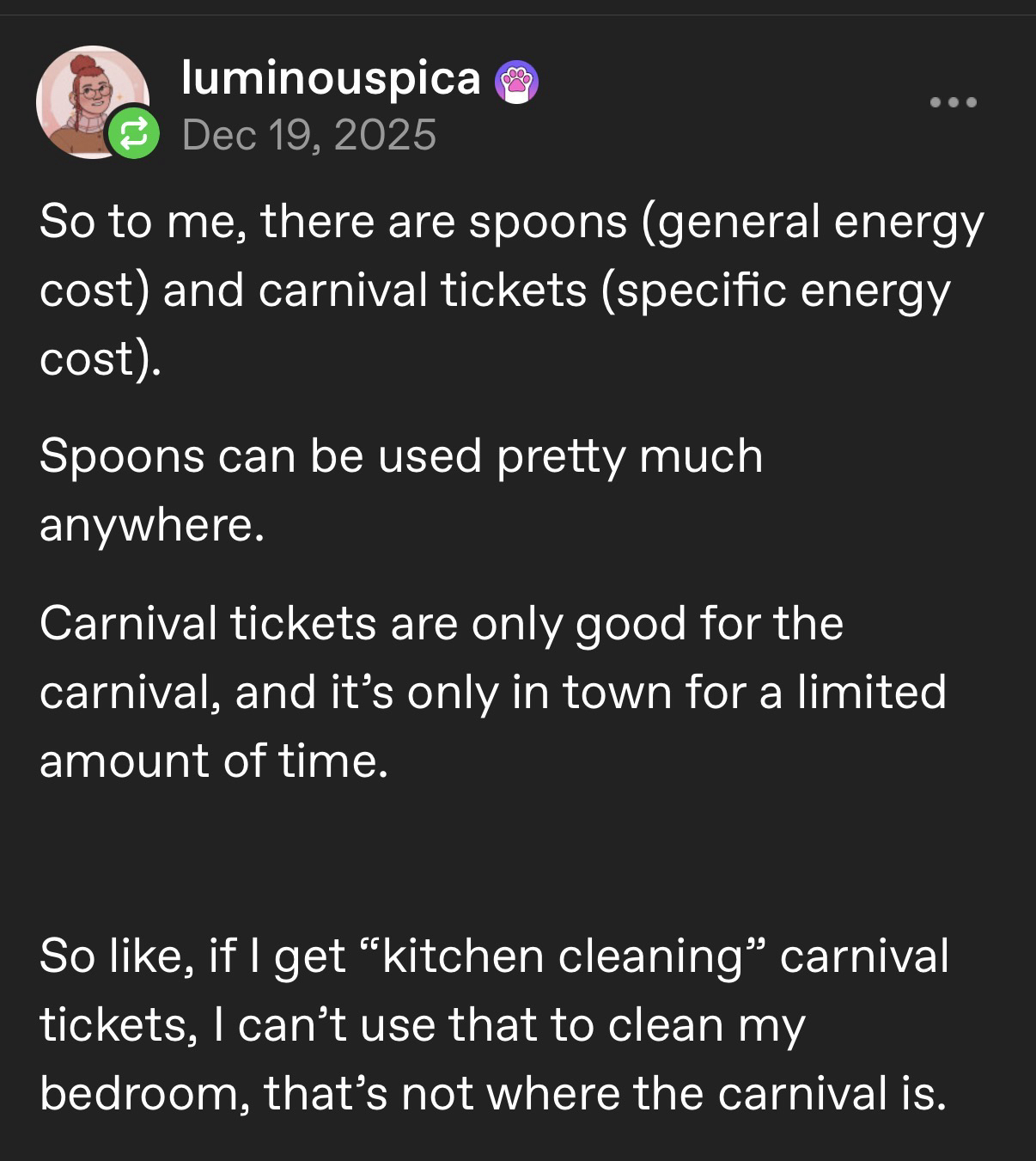Click the words 'So like, if I get'
The width and height of the screenshot is (1036, 1161).
(192, 956)
